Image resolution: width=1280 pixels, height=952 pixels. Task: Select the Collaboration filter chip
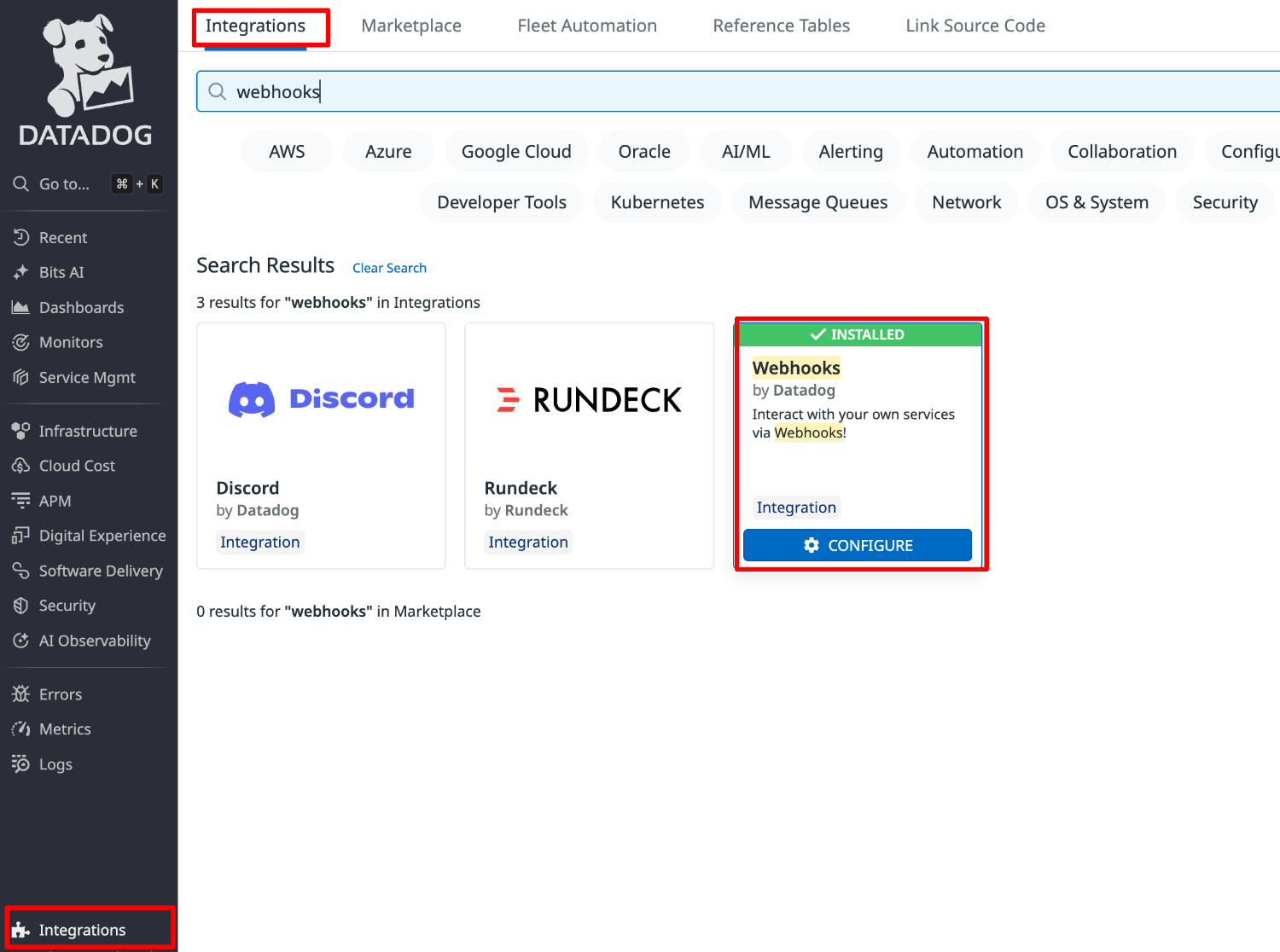1122,152
